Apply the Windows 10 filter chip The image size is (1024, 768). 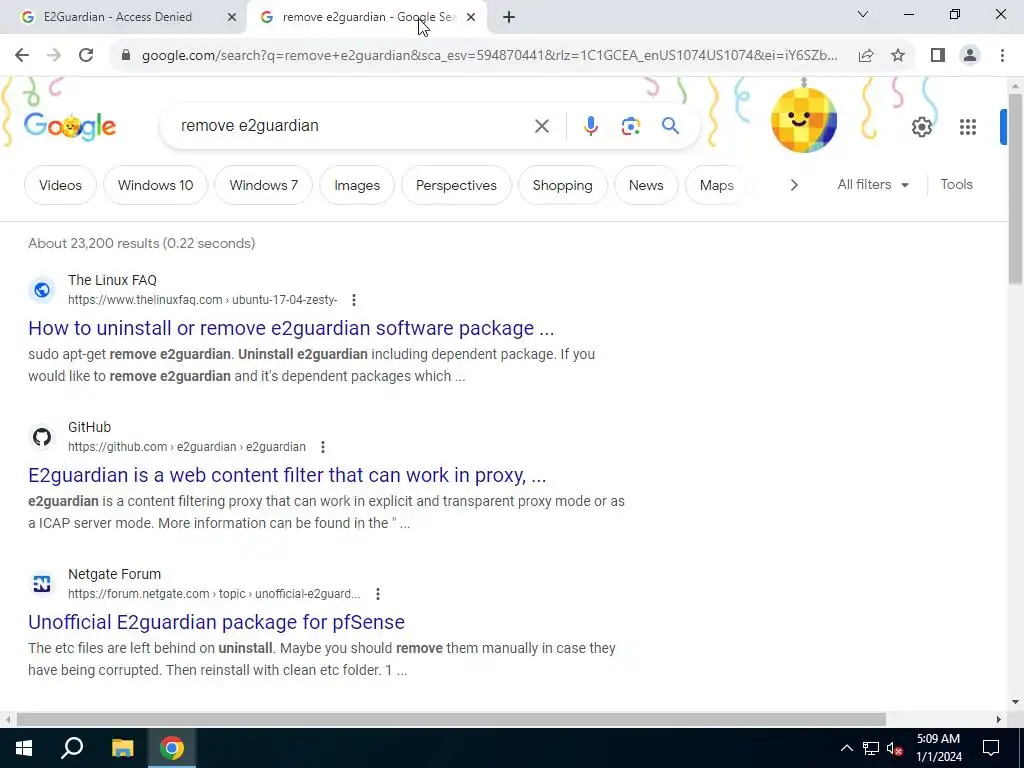[x=155, y=185]
